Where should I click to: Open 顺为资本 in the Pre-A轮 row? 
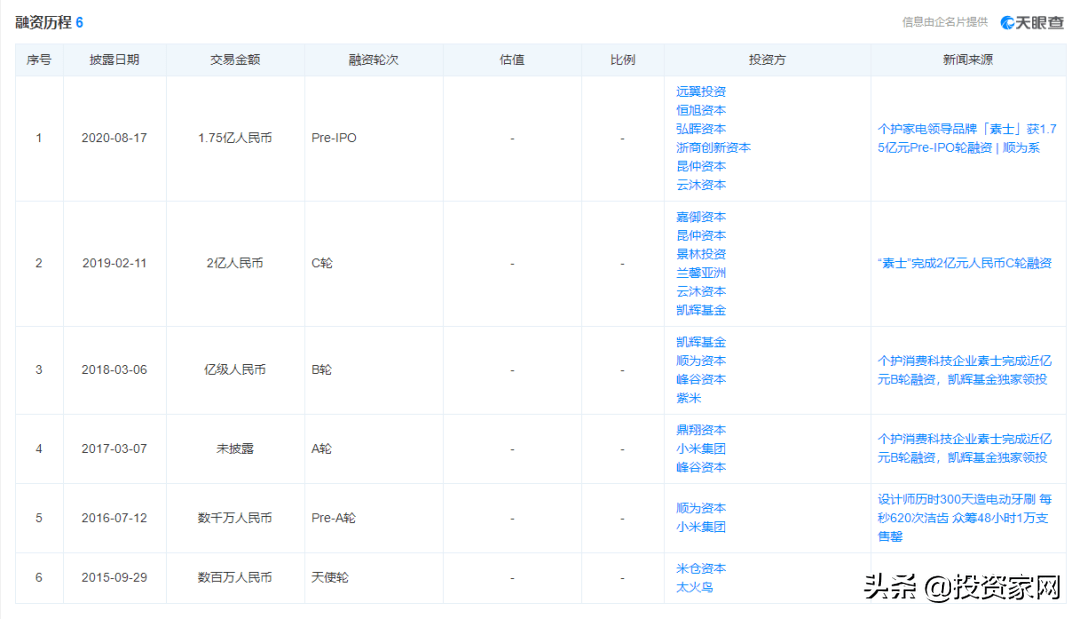tap(700, 508)
